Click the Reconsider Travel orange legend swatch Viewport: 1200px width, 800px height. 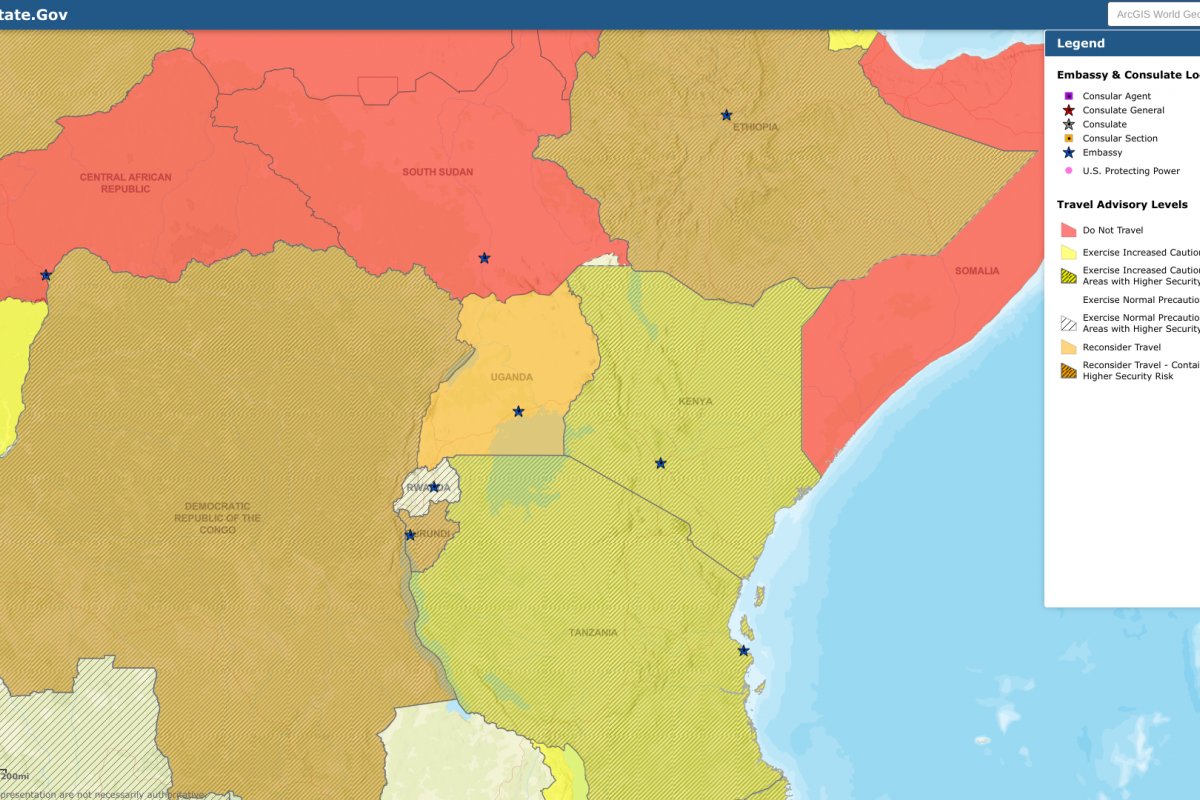coord(1068,347)
